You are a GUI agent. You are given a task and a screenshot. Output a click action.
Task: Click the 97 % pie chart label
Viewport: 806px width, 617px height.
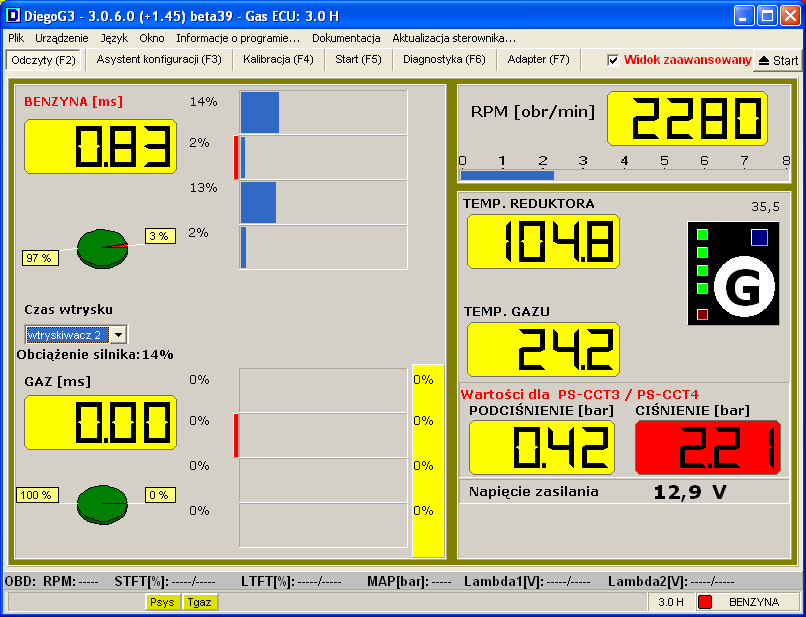coord(40,258)
